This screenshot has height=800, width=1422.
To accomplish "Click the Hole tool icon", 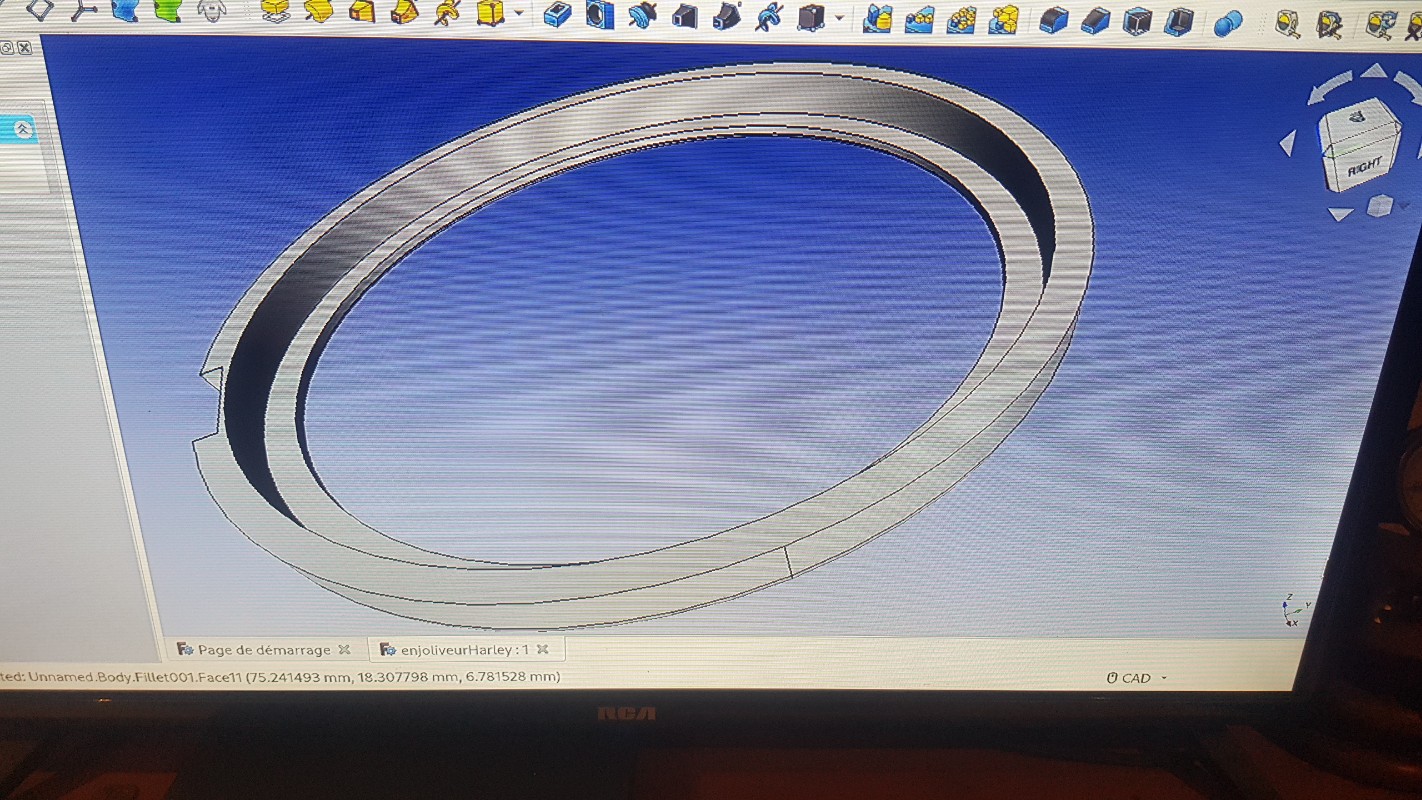I will pyautogui.click(x=599, y=15).
